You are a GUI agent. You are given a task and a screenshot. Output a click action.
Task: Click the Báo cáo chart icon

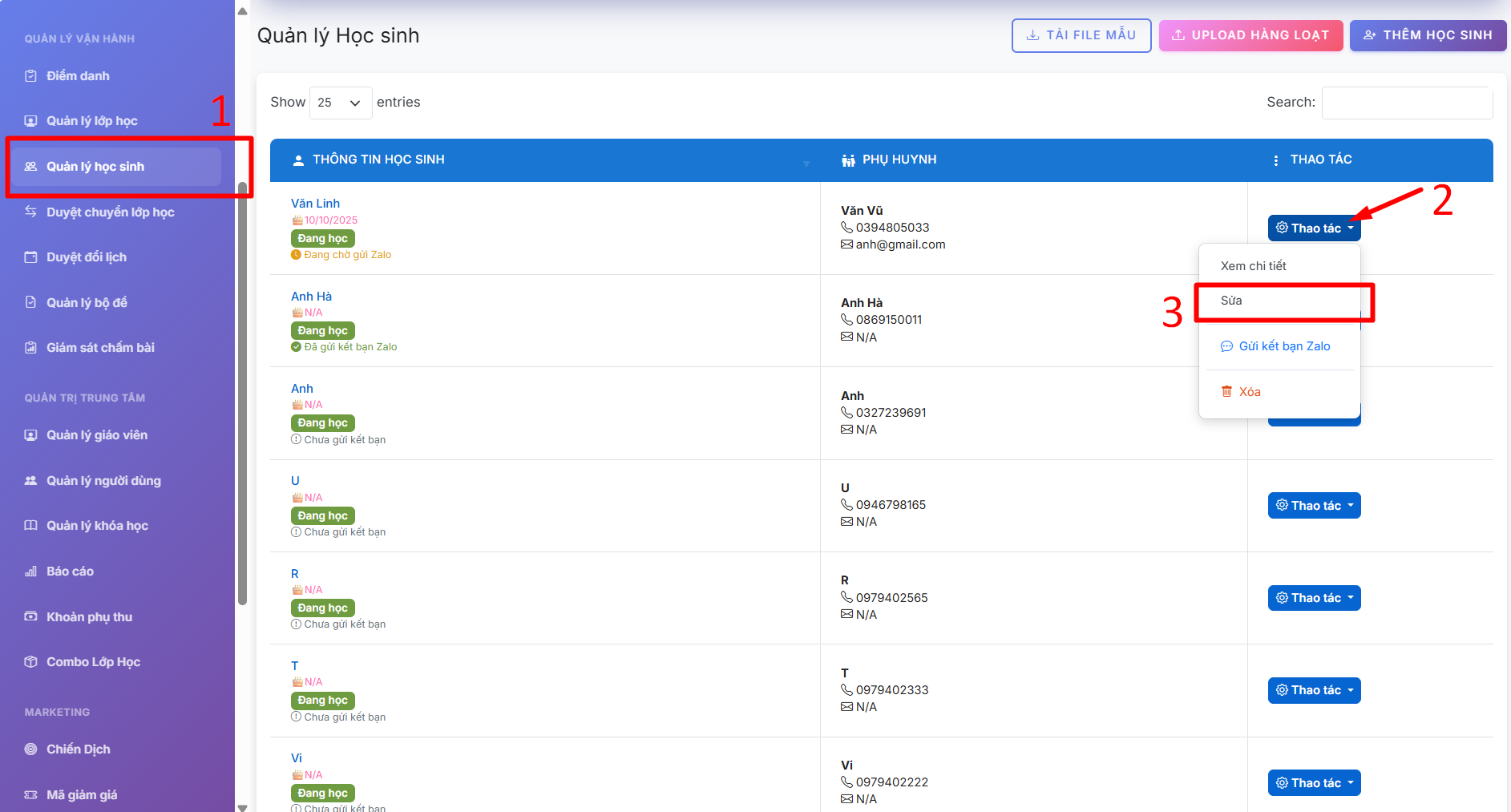coord(31,572)
